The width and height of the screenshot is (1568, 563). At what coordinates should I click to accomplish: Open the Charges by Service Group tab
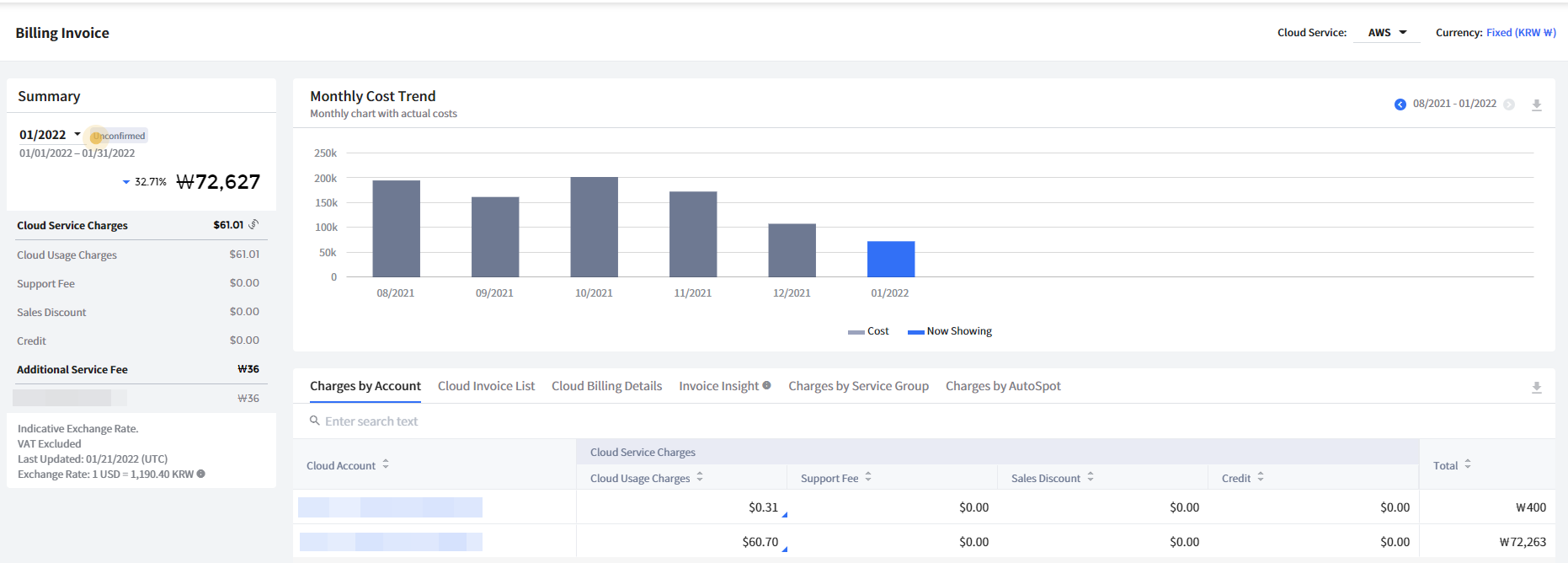(858, 386)
